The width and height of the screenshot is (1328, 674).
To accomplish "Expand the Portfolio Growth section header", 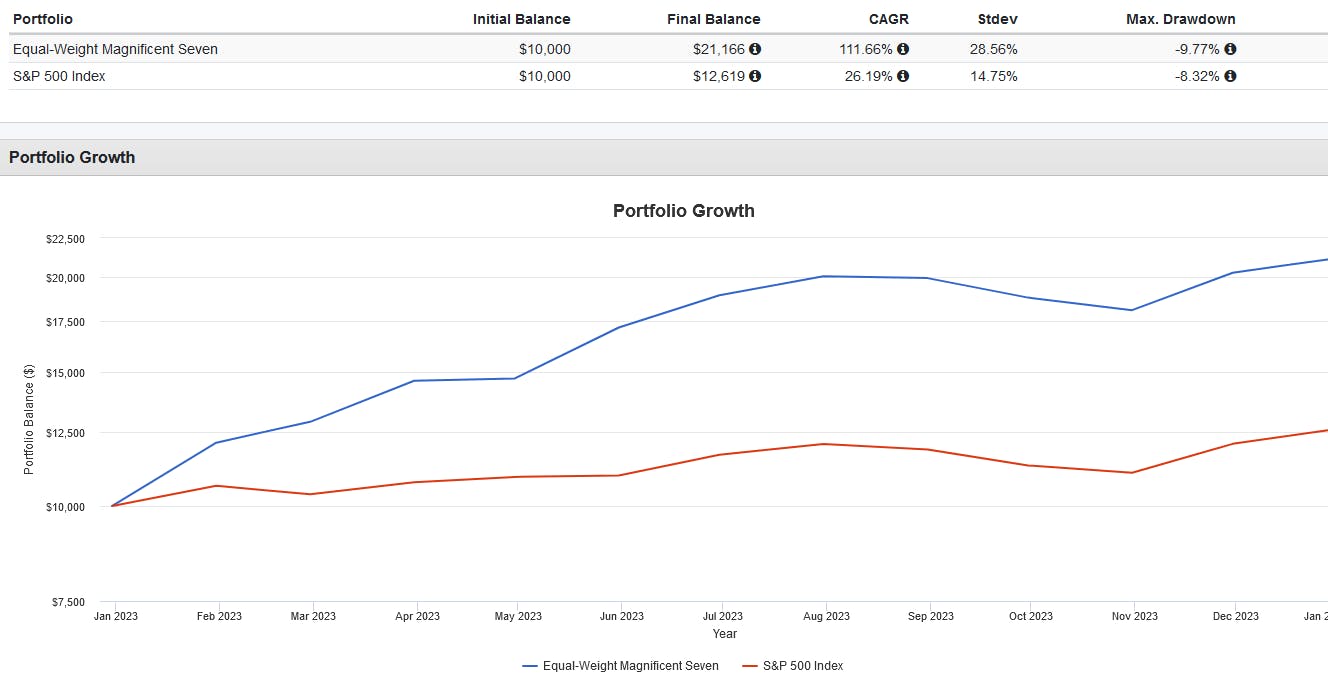I will (72, 157).
